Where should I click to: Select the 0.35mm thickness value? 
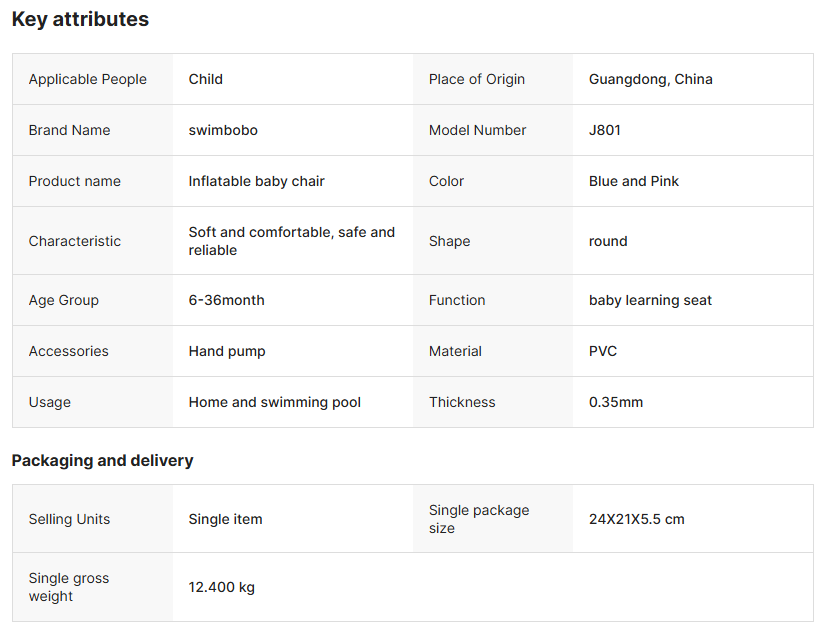[x=616, y=402]
